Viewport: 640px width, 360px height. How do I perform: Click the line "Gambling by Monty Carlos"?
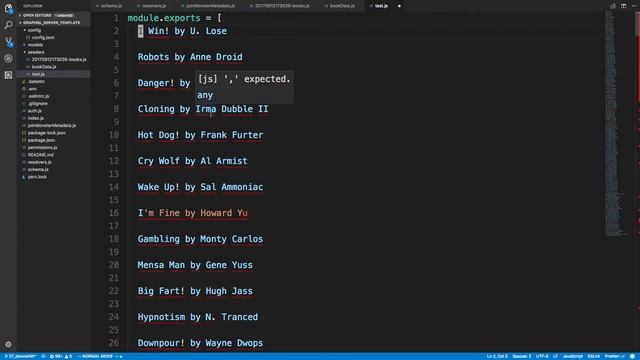[x=200, y=239]
